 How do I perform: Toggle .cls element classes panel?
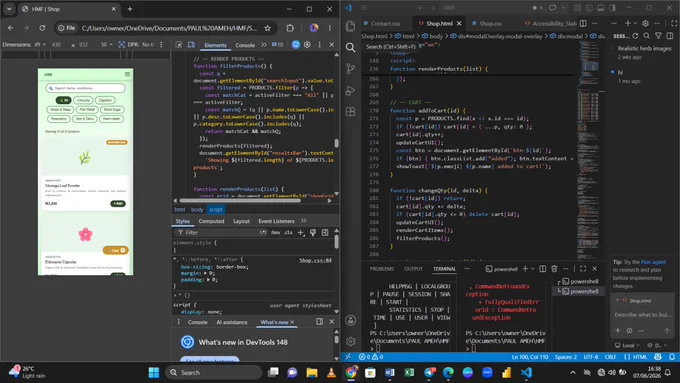(288, 232)
